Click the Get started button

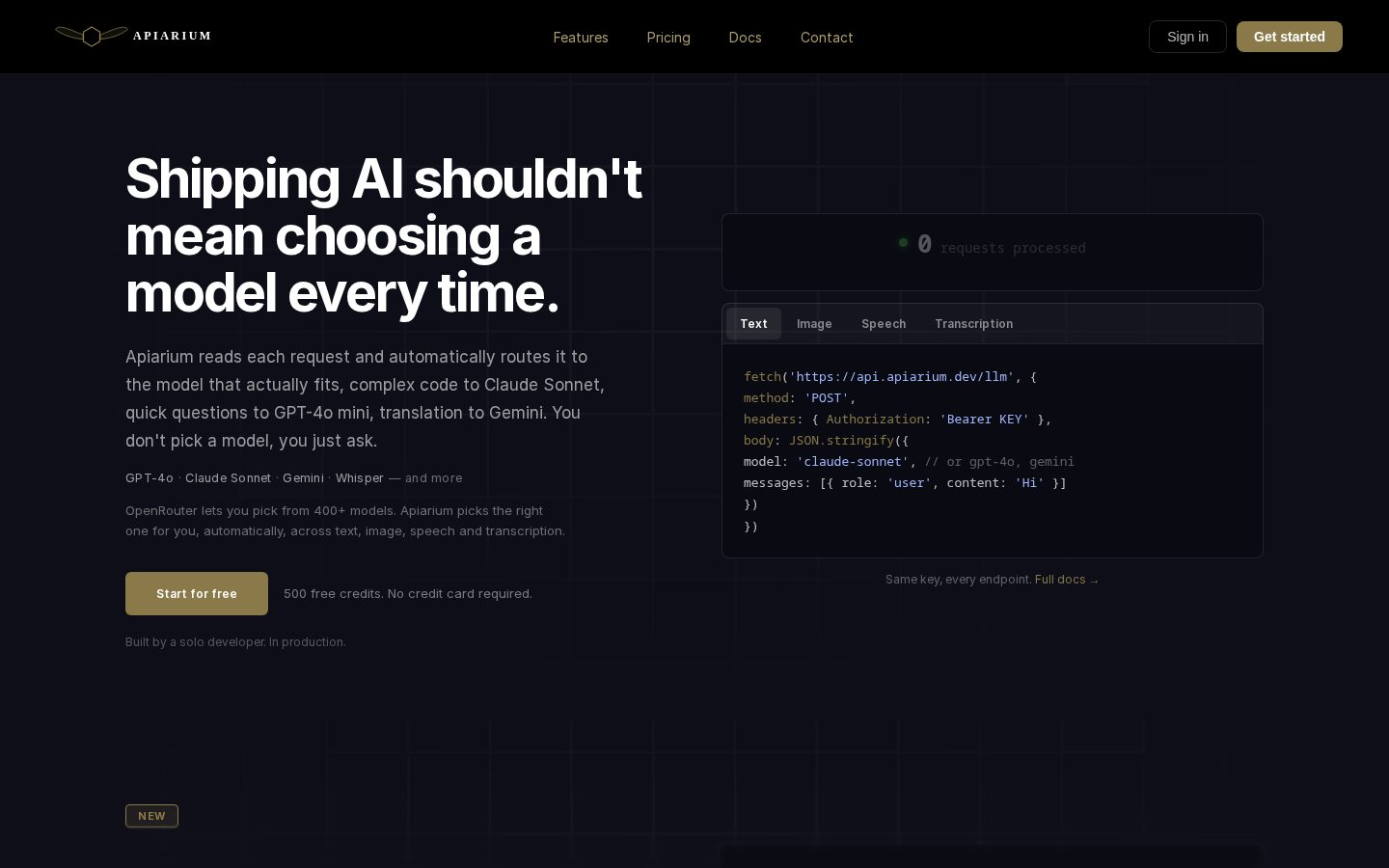click(x=1290, y=37)
